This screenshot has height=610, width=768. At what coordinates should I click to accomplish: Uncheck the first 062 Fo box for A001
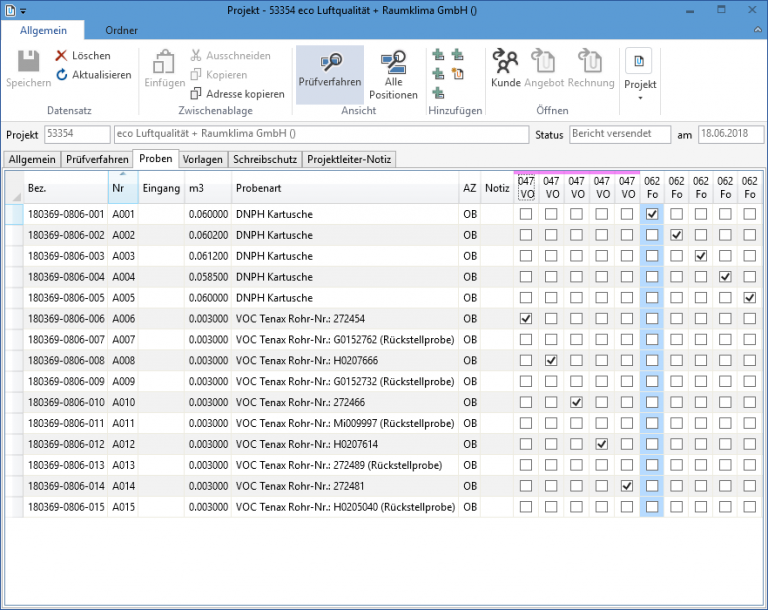coord(652,214)
